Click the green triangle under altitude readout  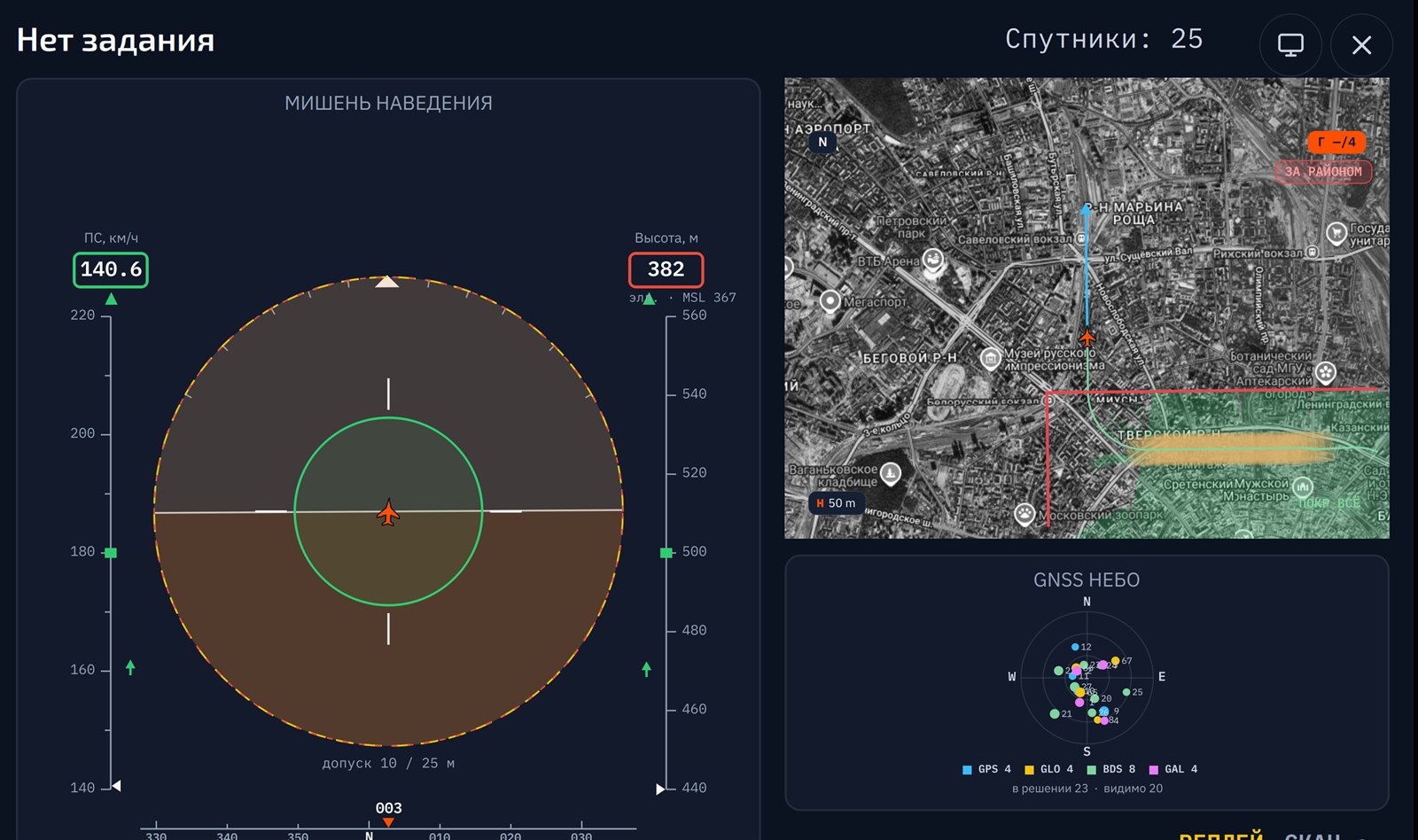pyautogui.click(x=650, y=299)
